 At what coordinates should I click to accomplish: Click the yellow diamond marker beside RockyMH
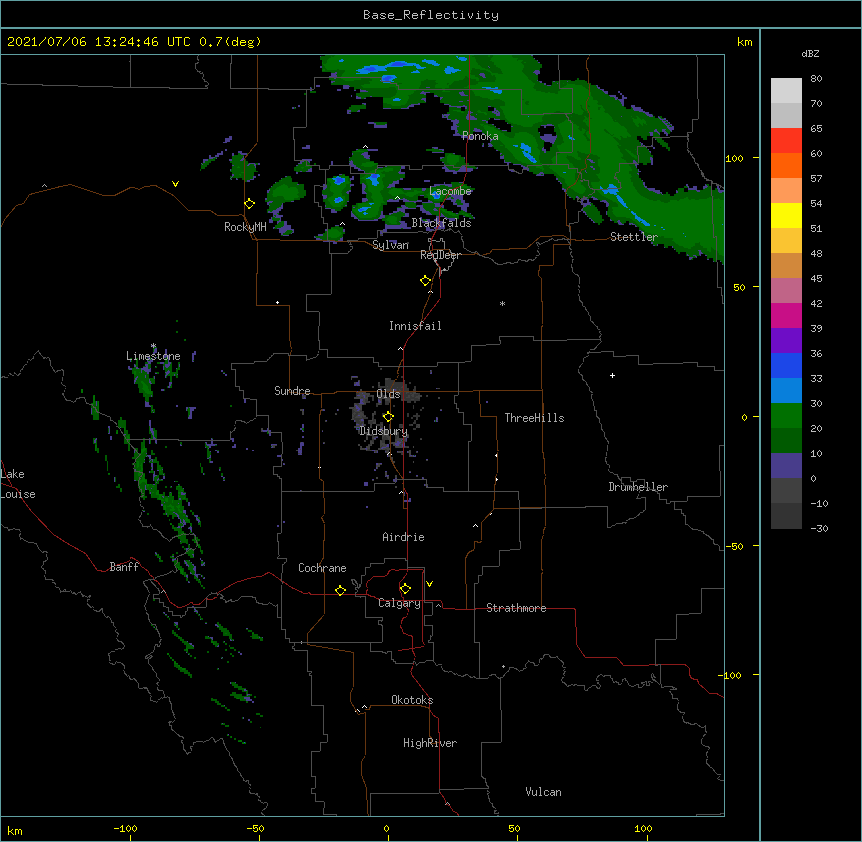[x=250, y=204]
